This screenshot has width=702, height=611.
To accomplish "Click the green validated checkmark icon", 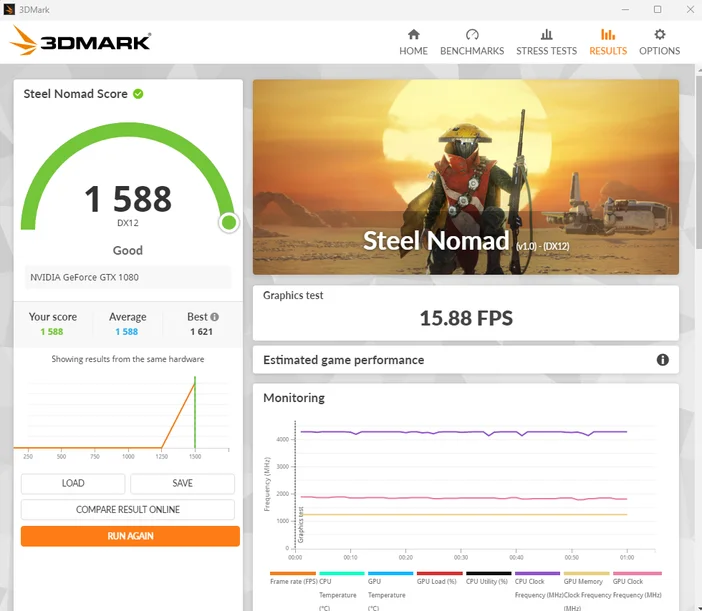I will [x=138, y=94].
